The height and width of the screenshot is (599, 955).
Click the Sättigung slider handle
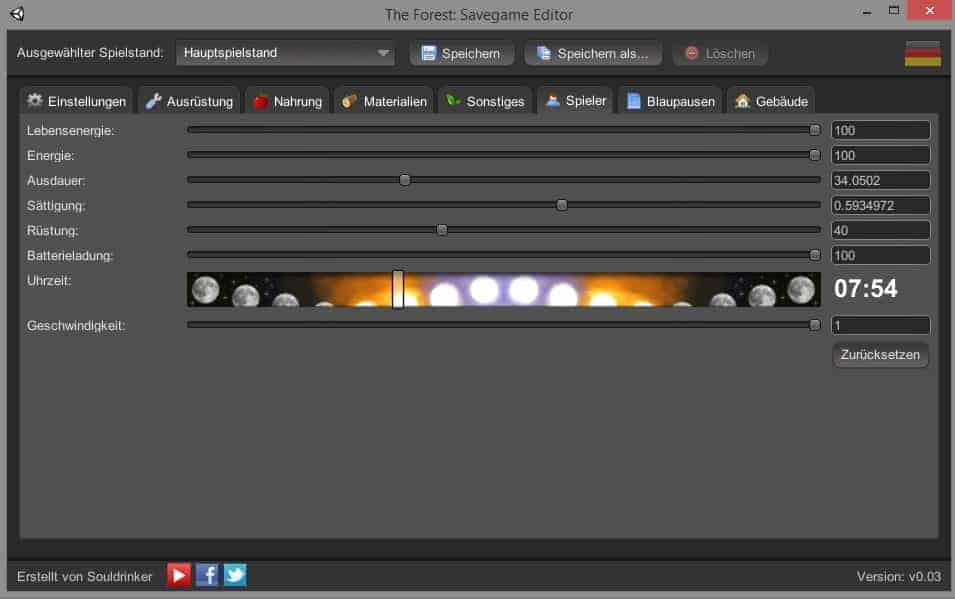[x=562, y=205]
